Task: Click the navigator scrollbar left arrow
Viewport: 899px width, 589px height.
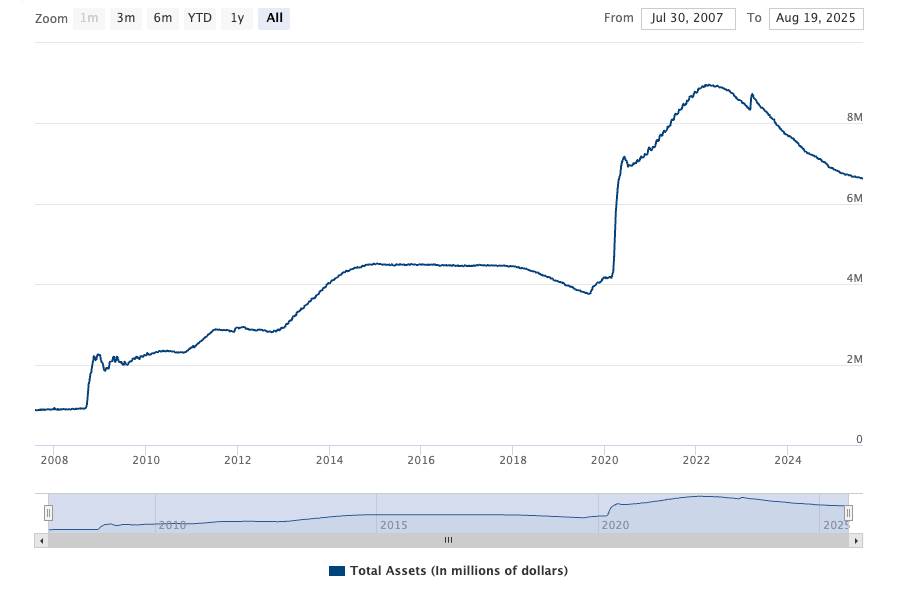Action: (x=41, y=540)
